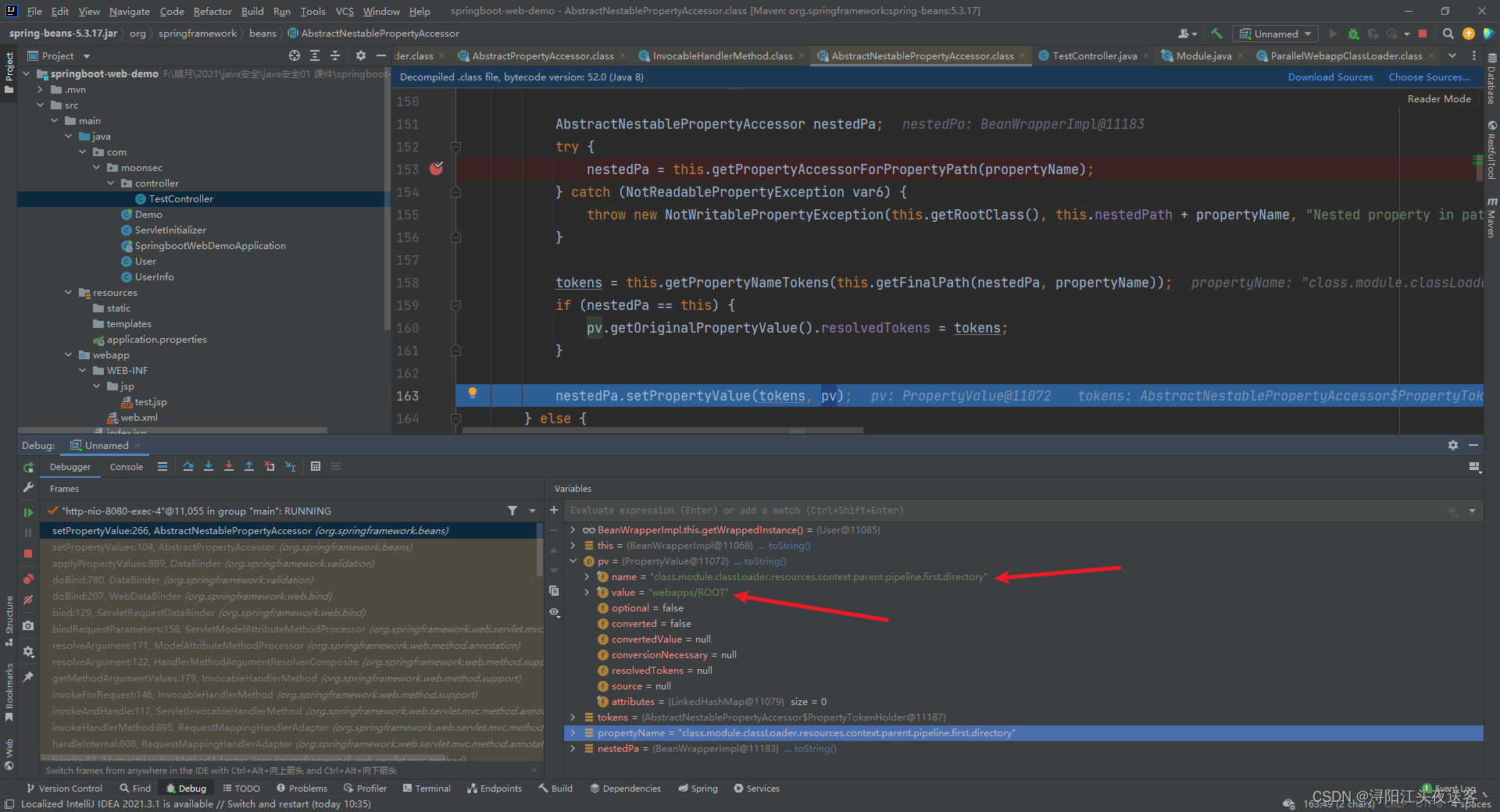Image resolution: width=1500 pixels, height=812 pixels.
Task: Click the frames filter funnel icon
Action: pyautogui.click(x=512, y=511)
